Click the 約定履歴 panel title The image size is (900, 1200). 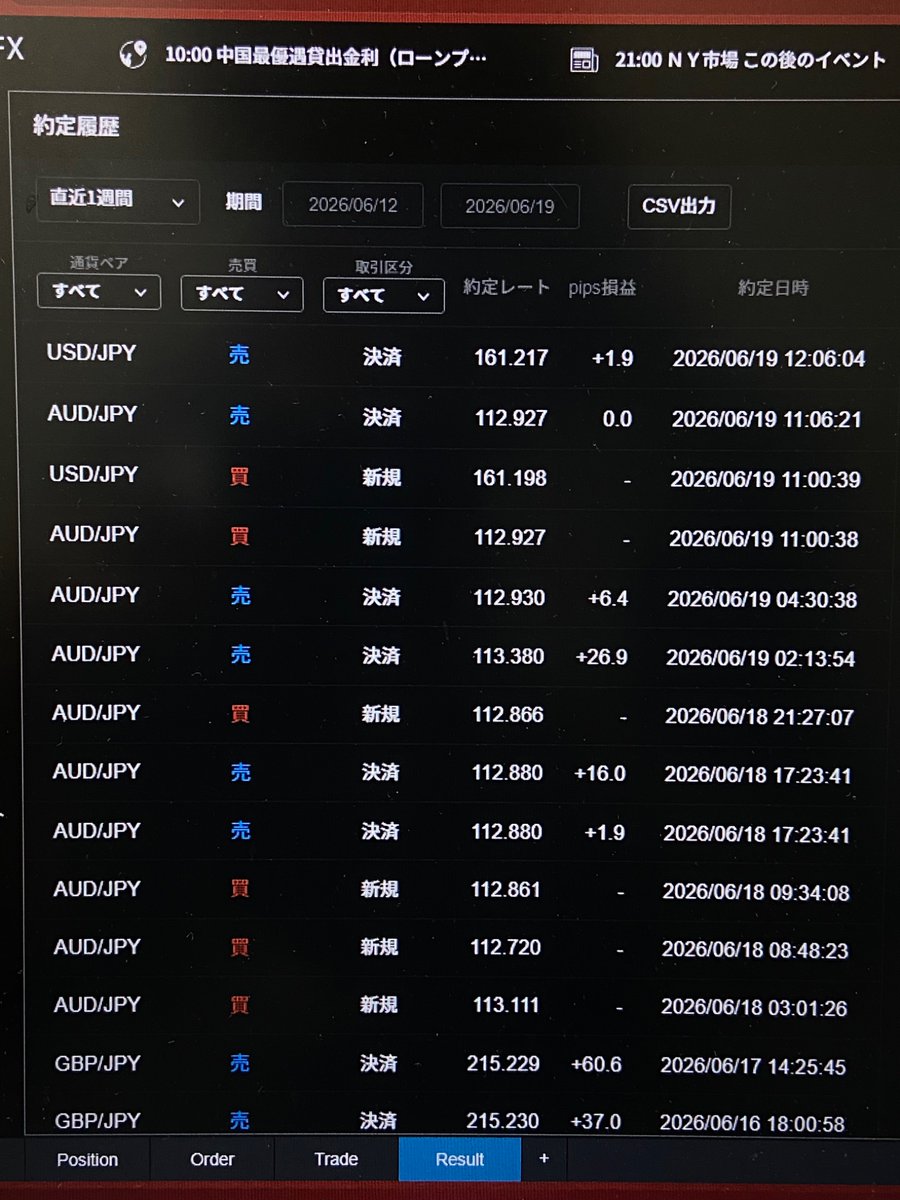(77, 127)
